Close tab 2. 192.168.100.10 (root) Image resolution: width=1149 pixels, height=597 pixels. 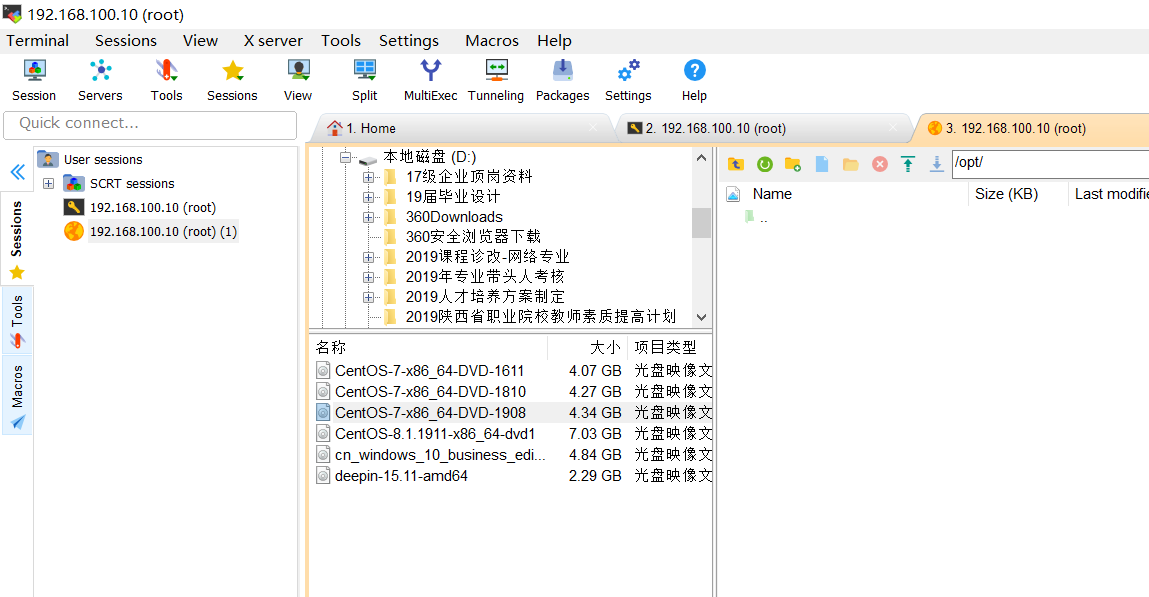pyautogui.click(x=893, y=128)
